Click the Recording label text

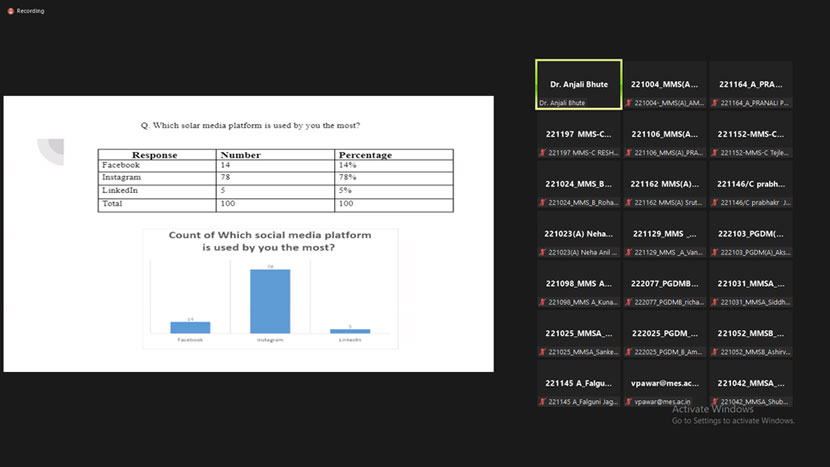point(31,11)
